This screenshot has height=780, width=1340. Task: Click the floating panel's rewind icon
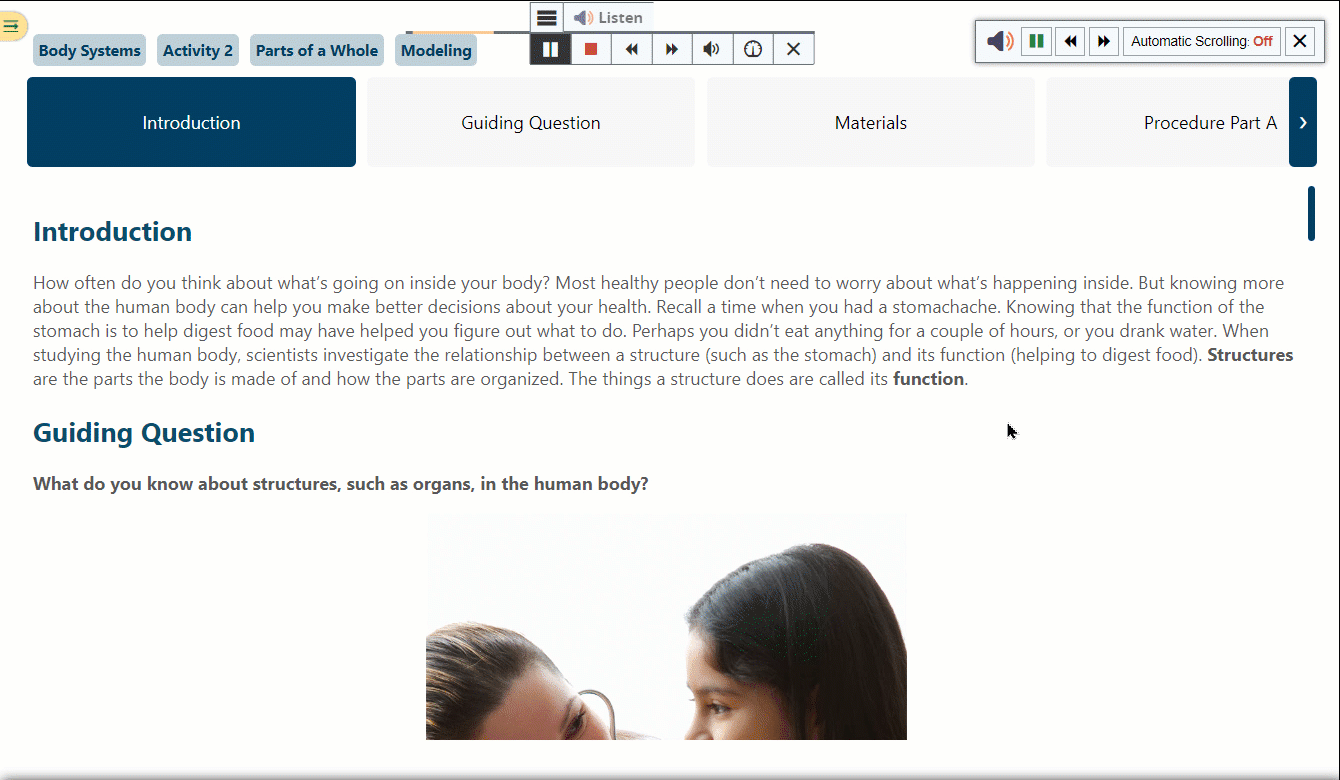[x=1070, y=41]
